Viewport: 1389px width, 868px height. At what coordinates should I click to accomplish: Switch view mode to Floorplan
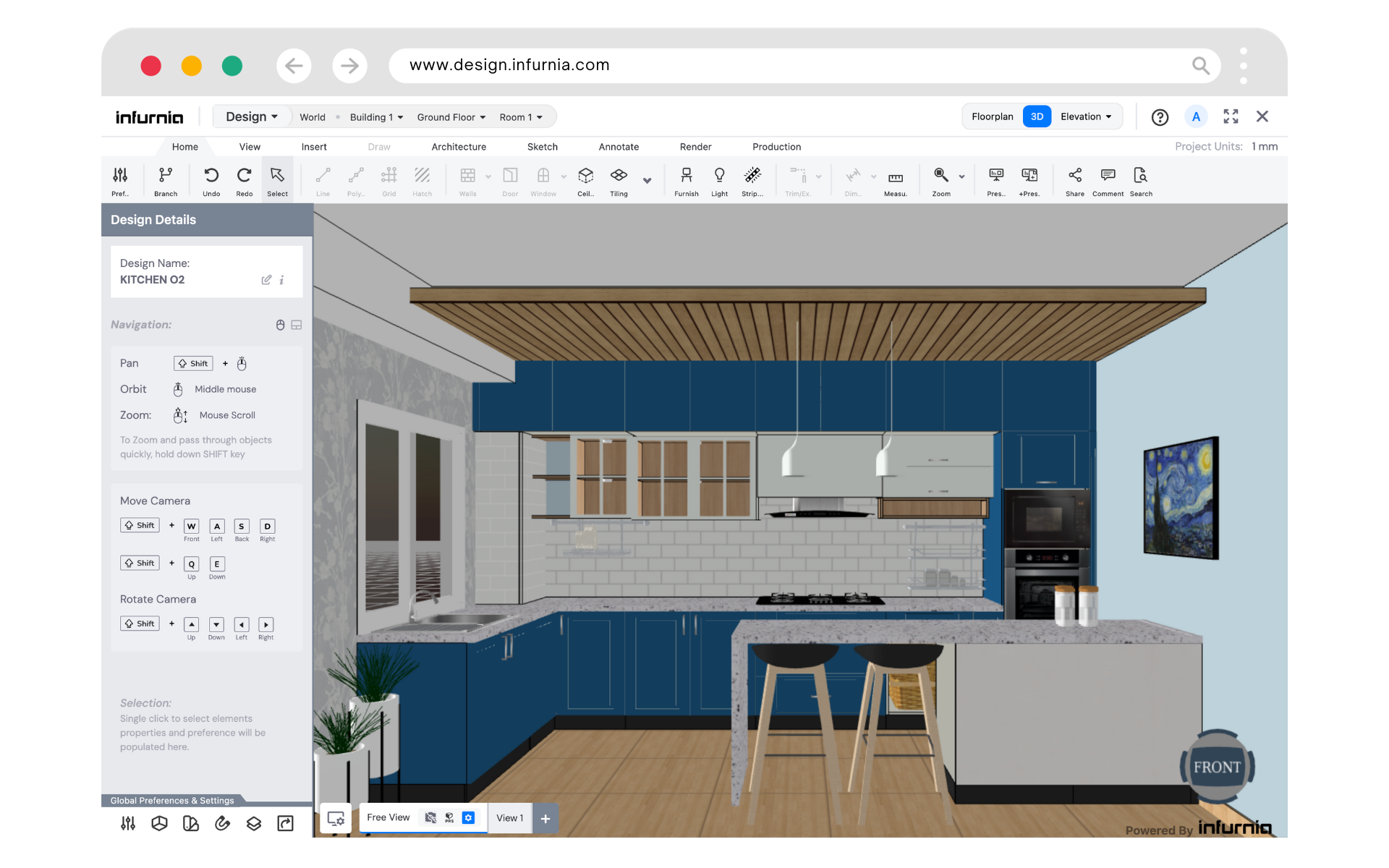(992, 116)
